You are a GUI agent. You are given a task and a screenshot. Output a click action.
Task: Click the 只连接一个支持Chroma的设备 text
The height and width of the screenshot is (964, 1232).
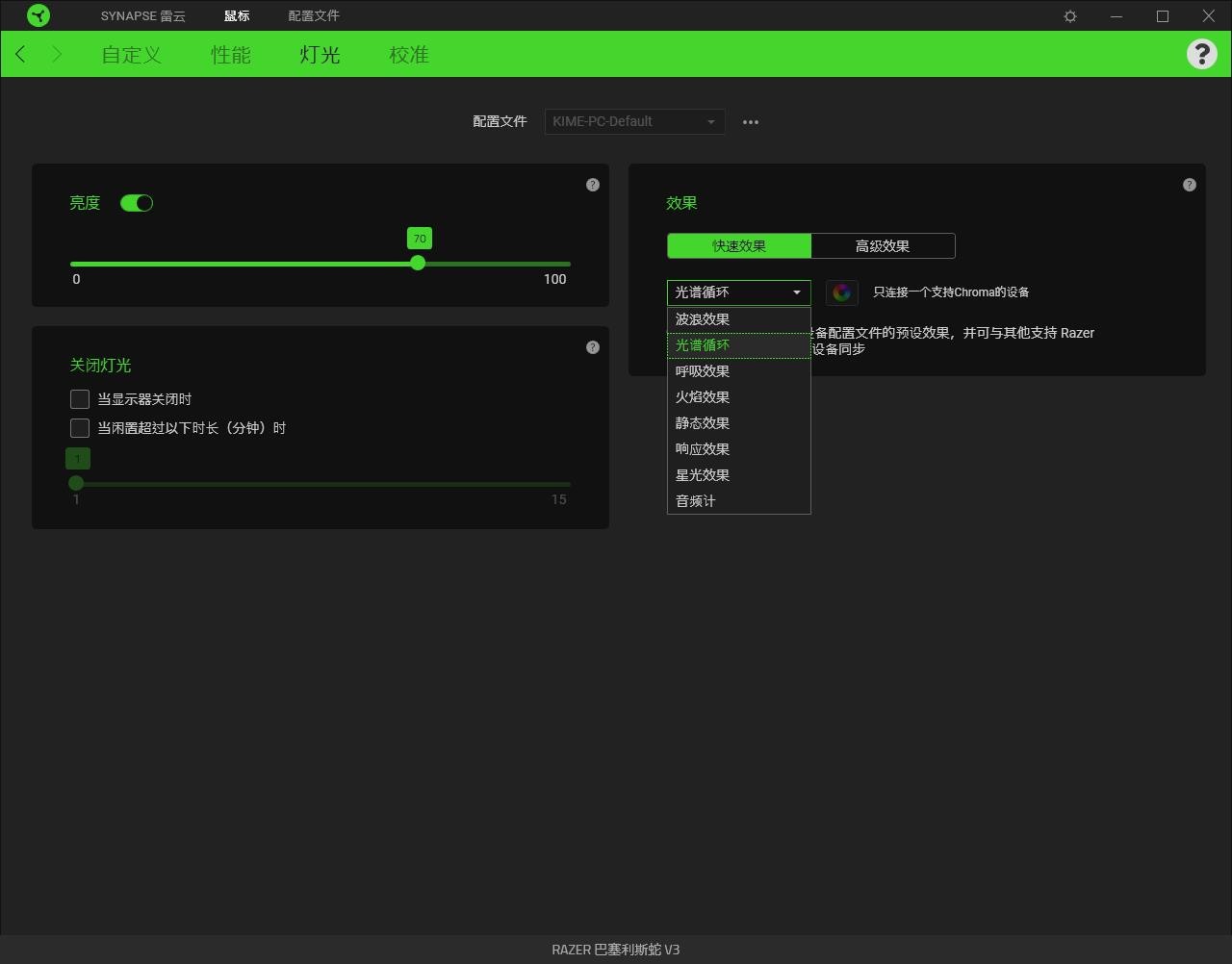951,292
